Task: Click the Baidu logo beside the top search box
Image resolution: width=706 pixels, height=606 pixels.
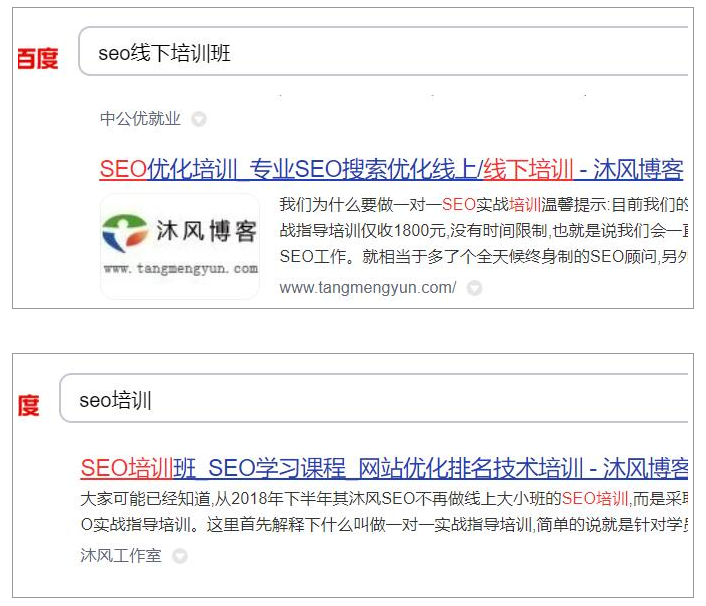Action: click(38, 59)
